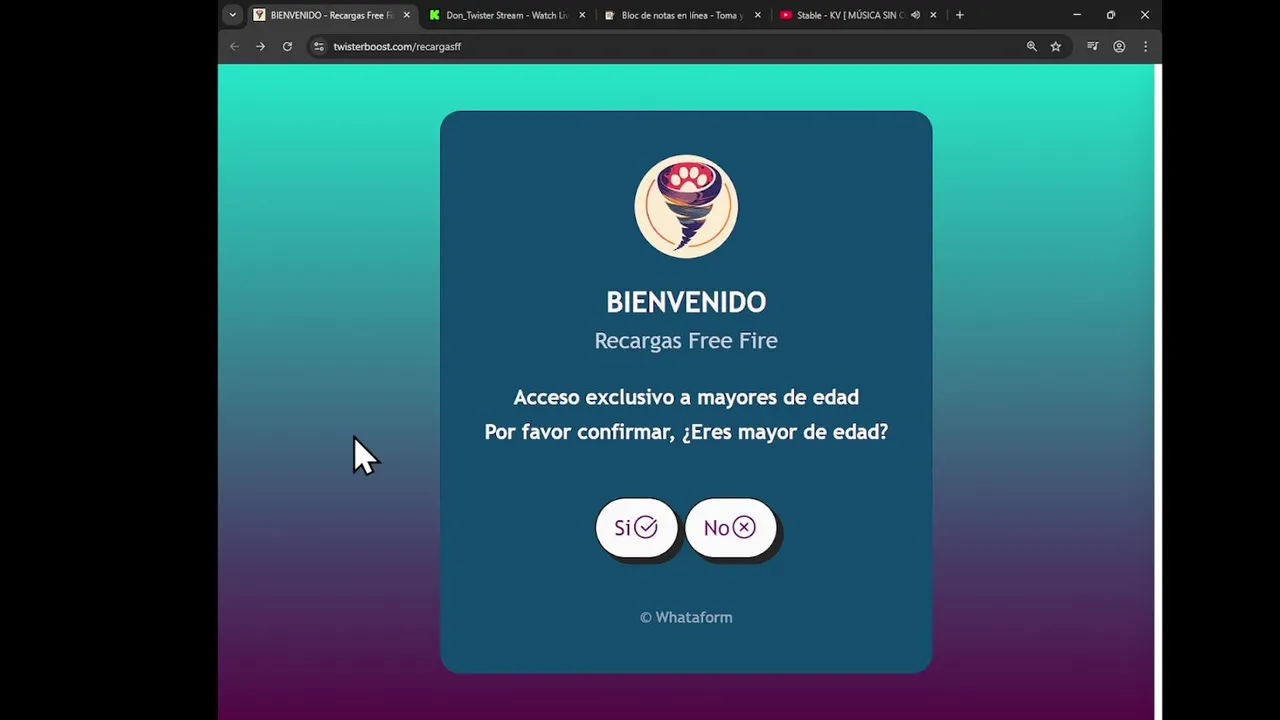Click the Recargas Free Fire subtitle

[686, 341]
